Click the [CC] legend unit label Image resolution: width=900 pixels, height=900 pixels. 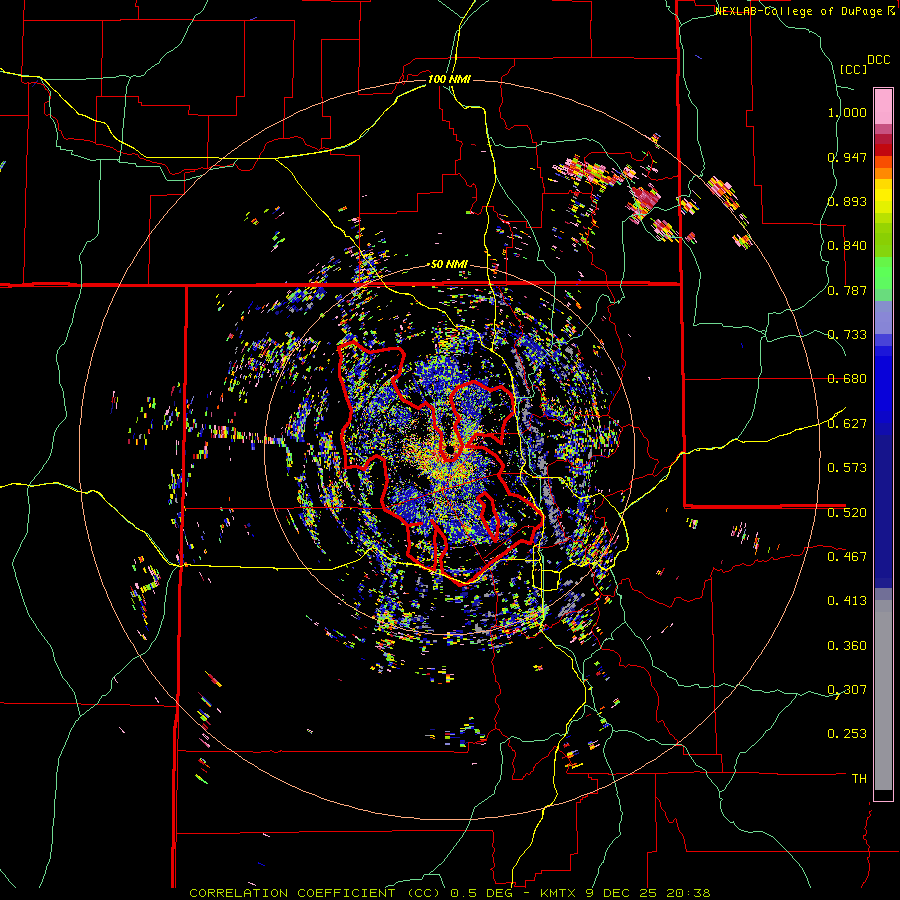coord(853,69)
